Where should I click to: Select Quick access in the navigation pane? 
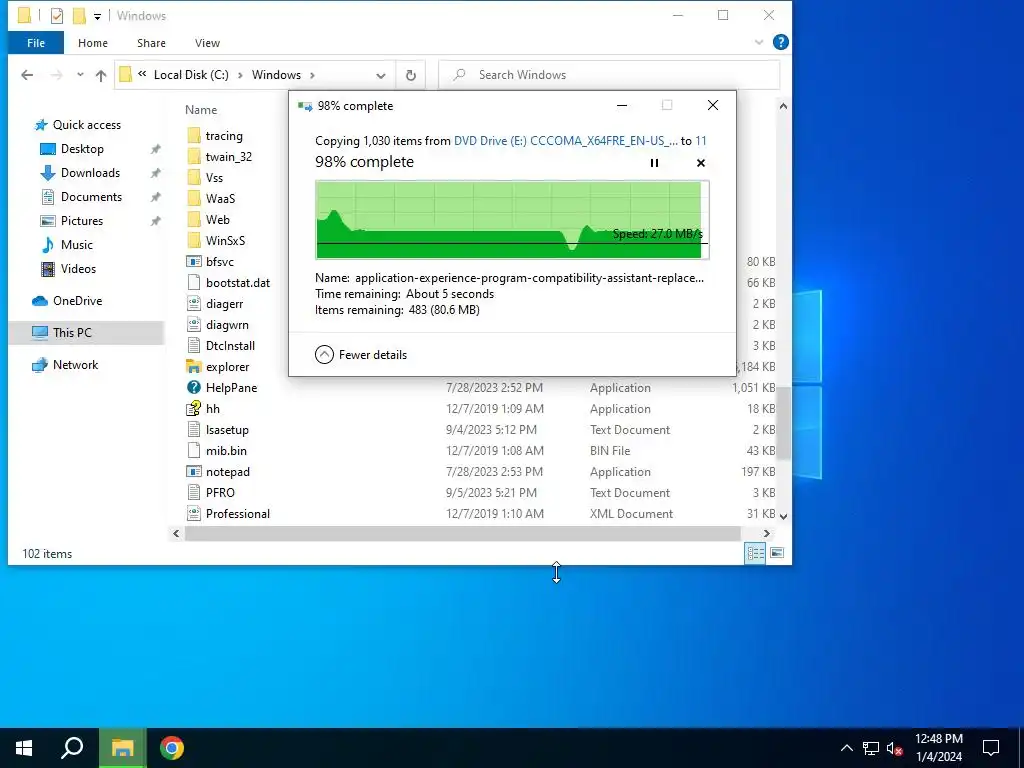click(x=86, y=125)
